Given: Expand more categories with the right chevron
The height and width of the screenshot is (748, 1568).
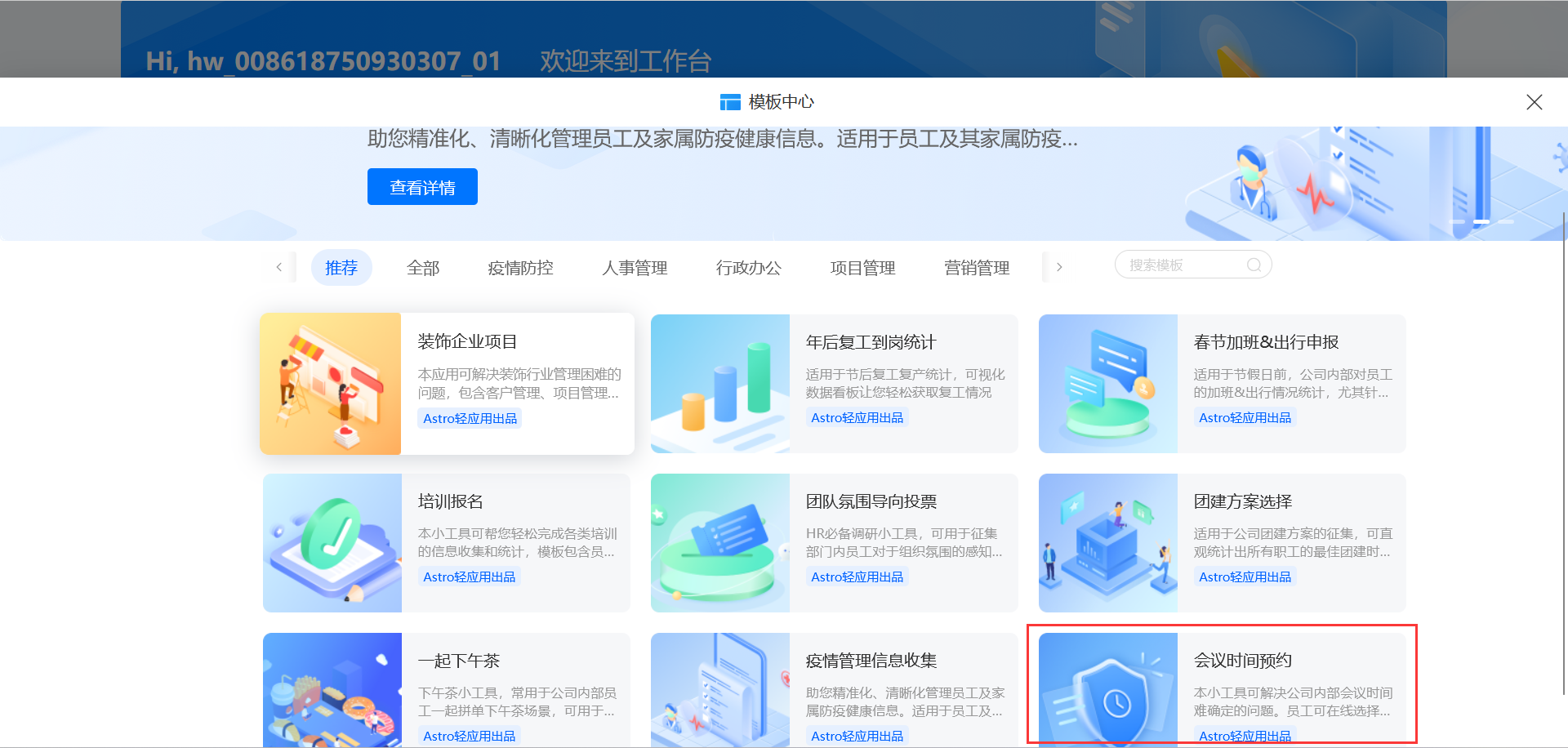Looking at the screenshot, I should pos(1059,266).
